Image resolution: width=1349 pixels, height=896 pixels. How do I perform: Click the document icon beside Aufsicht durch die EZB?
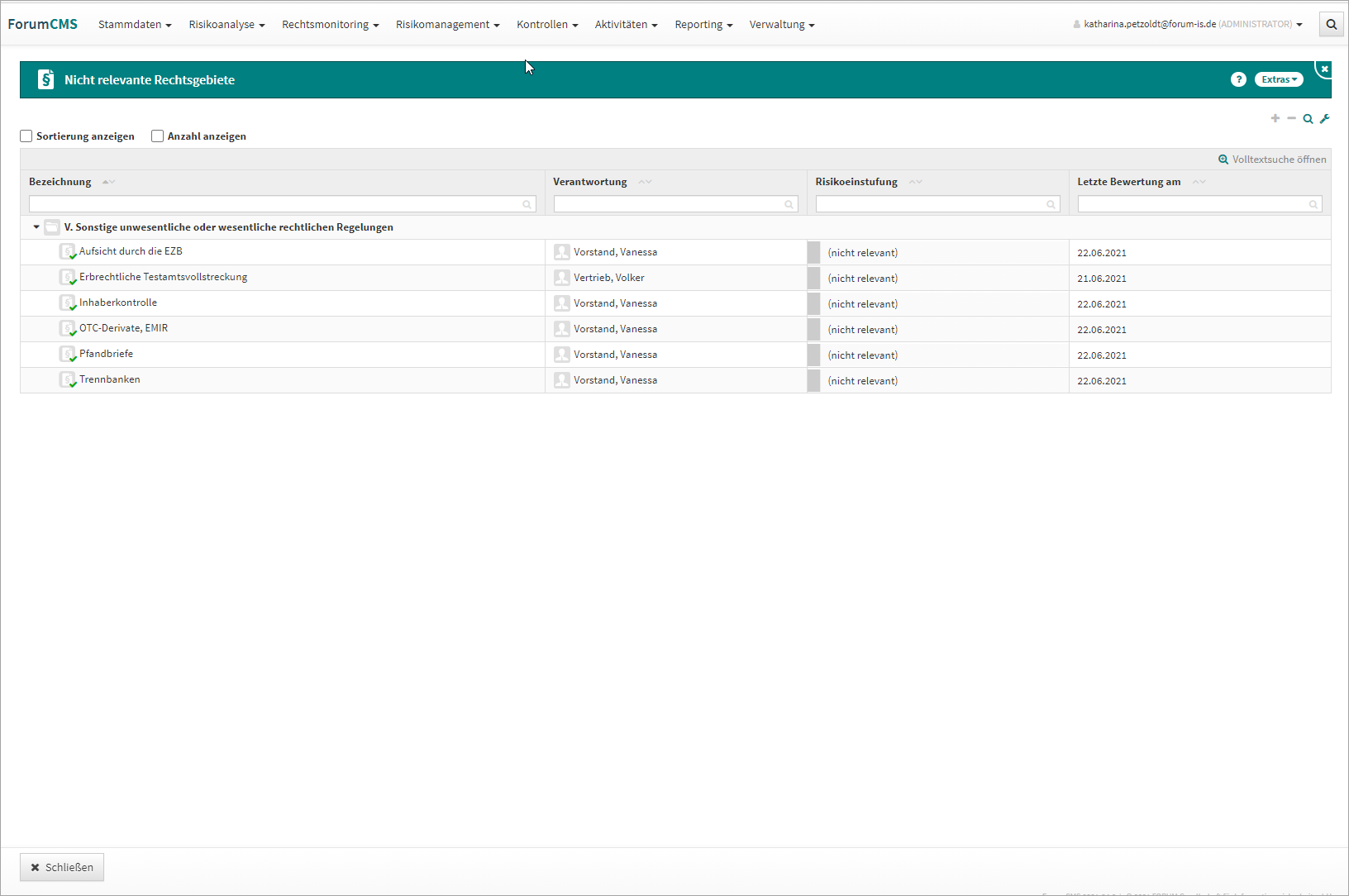pos(67,251)
